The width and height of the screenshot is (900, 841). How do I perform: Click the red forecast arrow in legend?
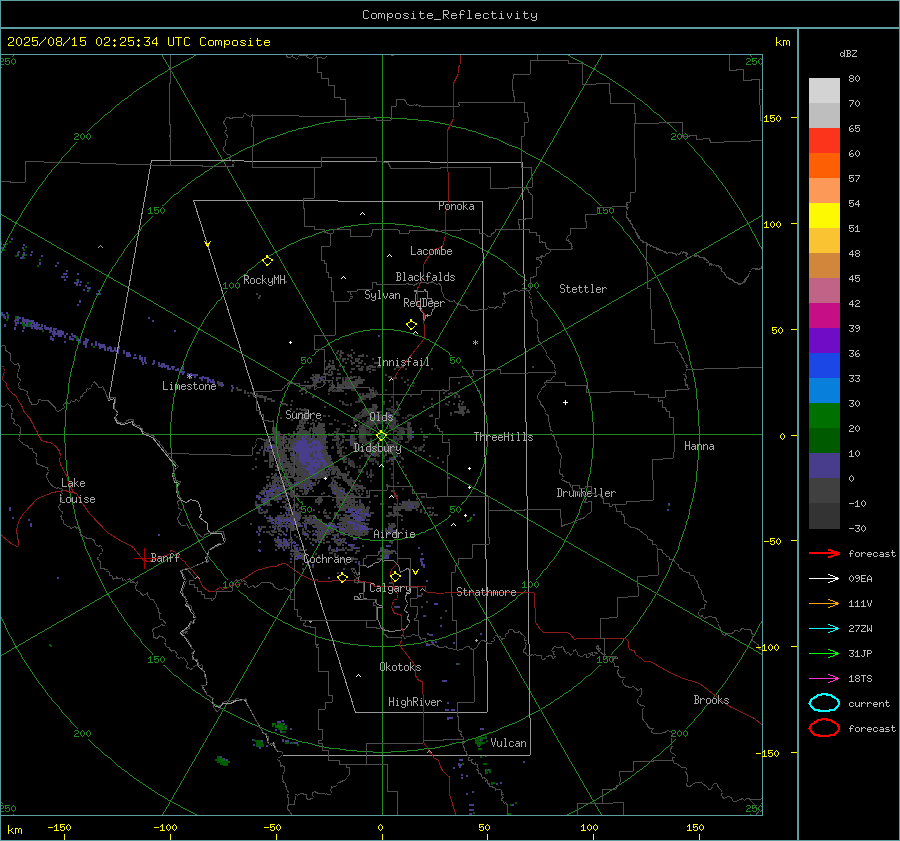click(x=824, y=553)
